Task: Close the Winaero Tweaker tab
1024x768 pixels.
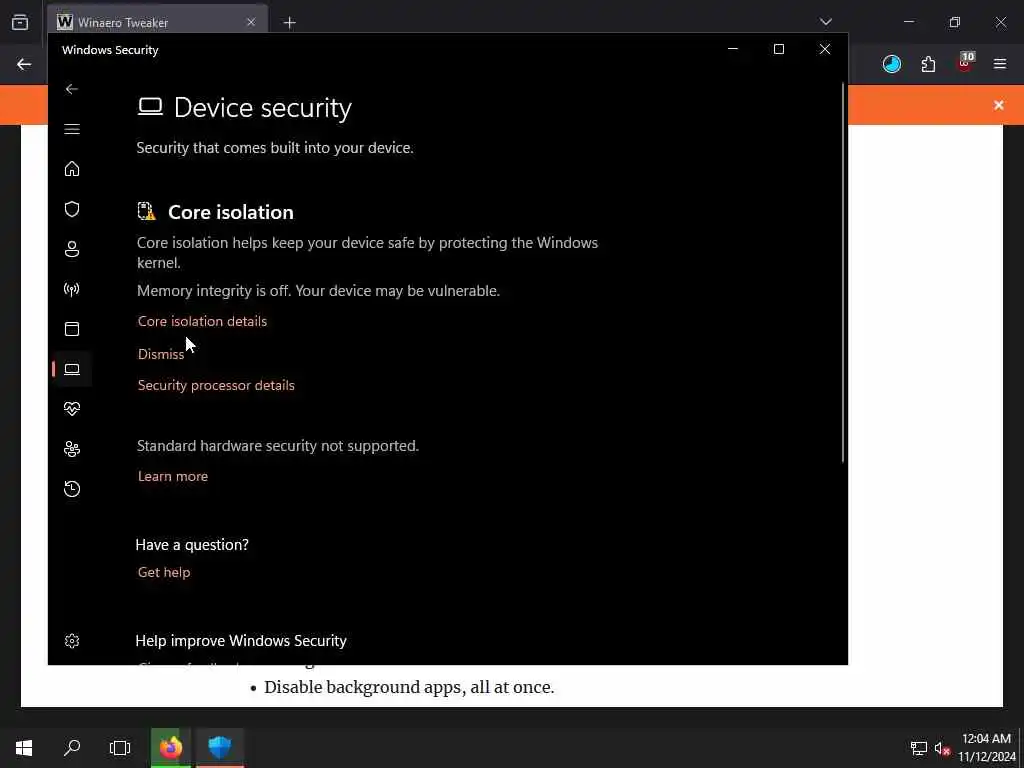Action: pyautogui.click(x=251, y=22)
